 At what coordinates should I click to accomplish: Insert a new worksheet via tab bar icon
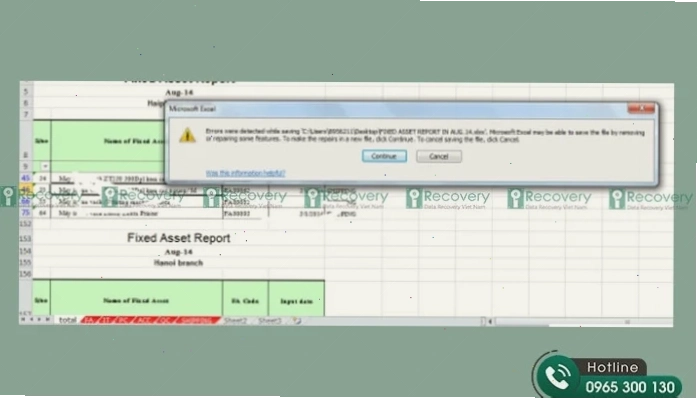(297, 320)
